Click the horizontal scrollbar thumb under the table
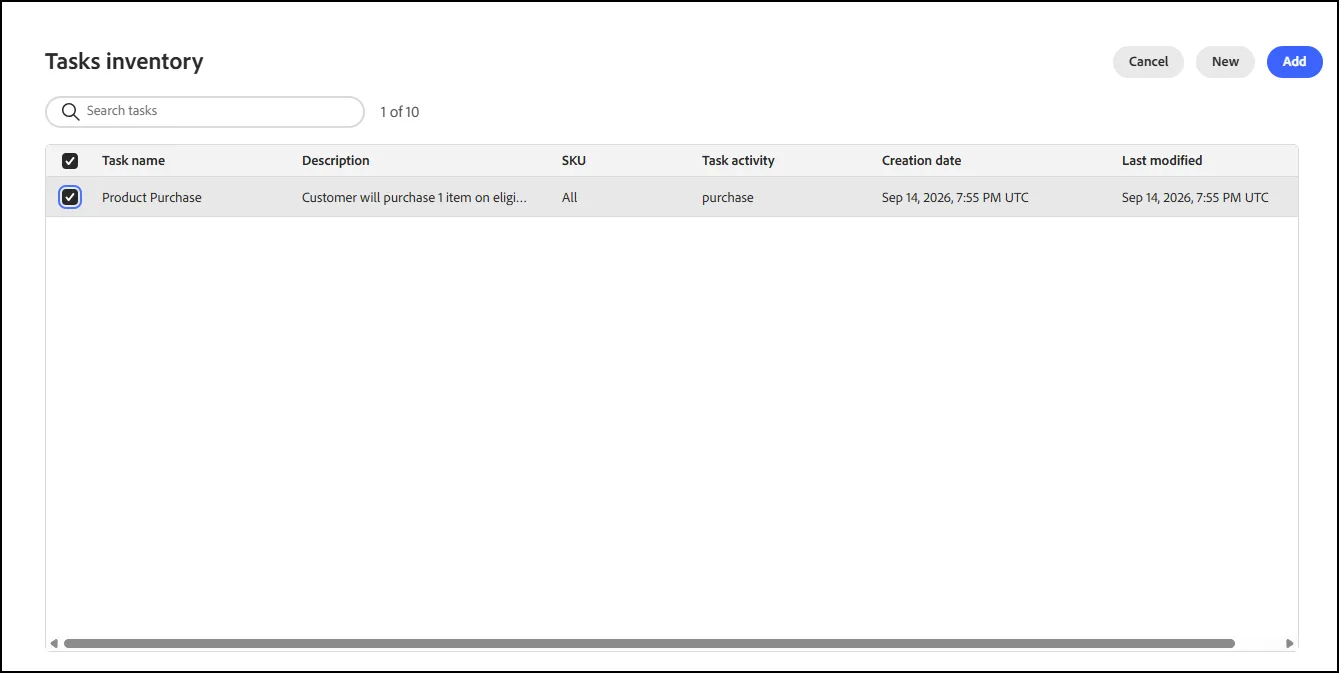Screen dimensions: 1339x673 point(649,643)
